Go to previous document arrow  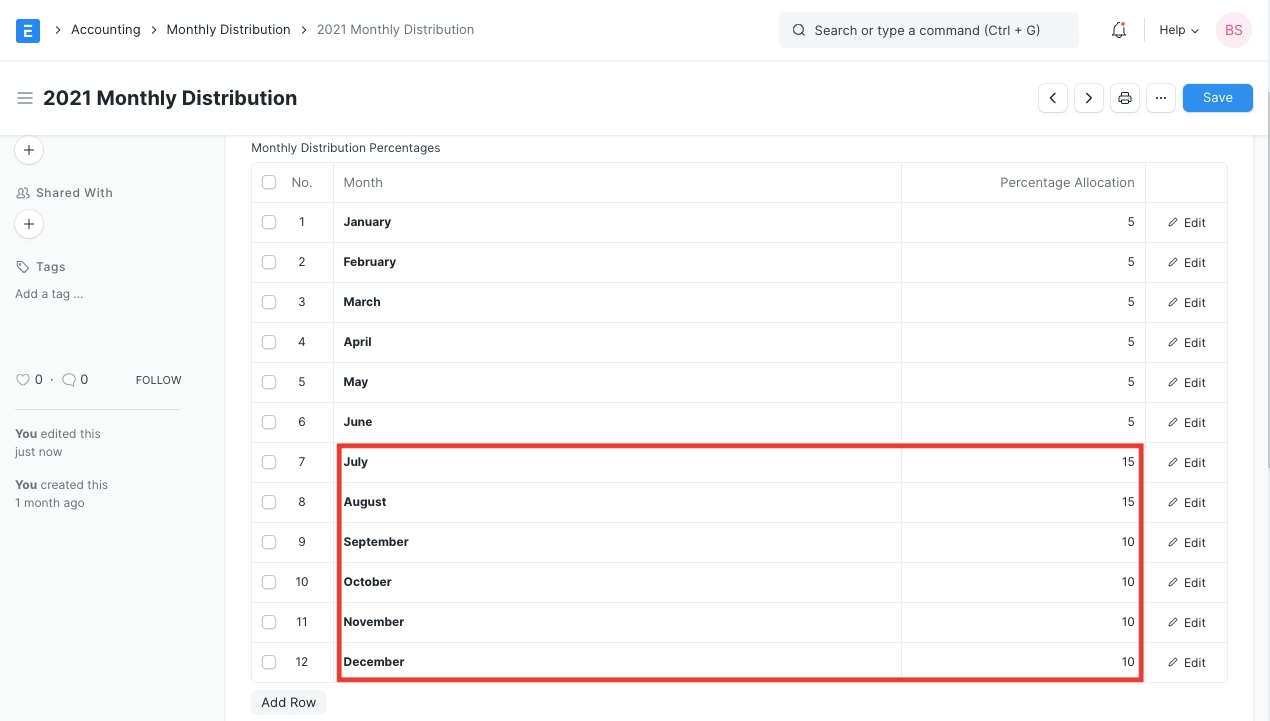coord(1053,98)
